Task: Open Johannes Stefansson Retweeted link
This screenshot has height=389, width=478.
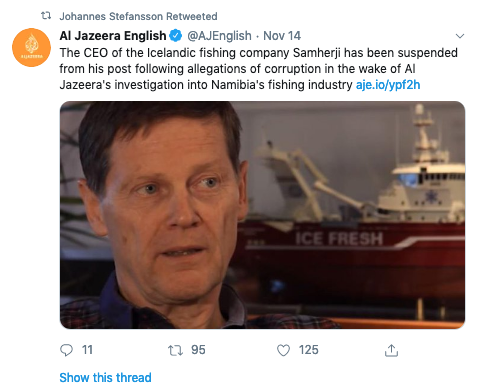Action: 138,16
